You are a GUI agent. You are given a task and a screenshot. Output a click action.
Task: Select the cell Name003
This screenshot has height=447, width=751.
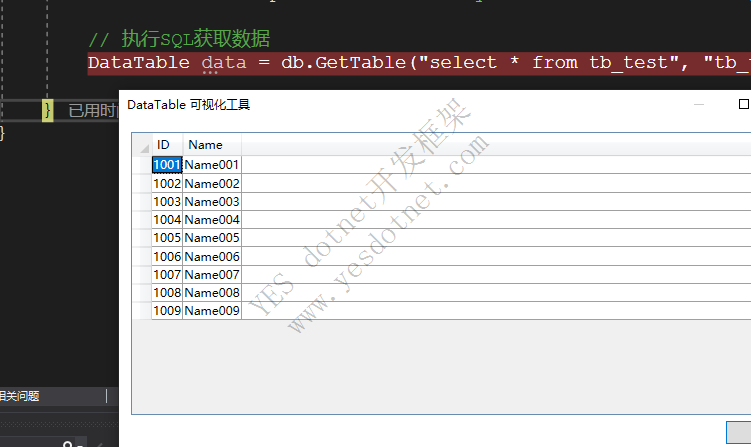(x=212, y=202)
